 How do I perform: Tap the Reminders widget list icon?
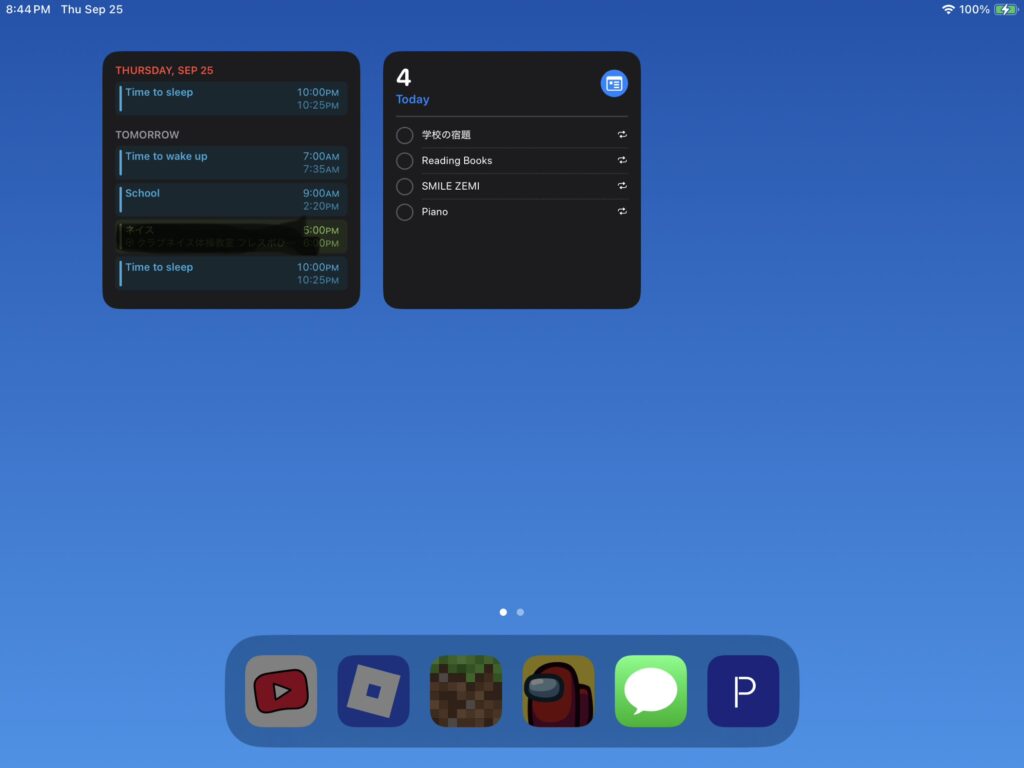pyautogui.click(x=614, y=84)
